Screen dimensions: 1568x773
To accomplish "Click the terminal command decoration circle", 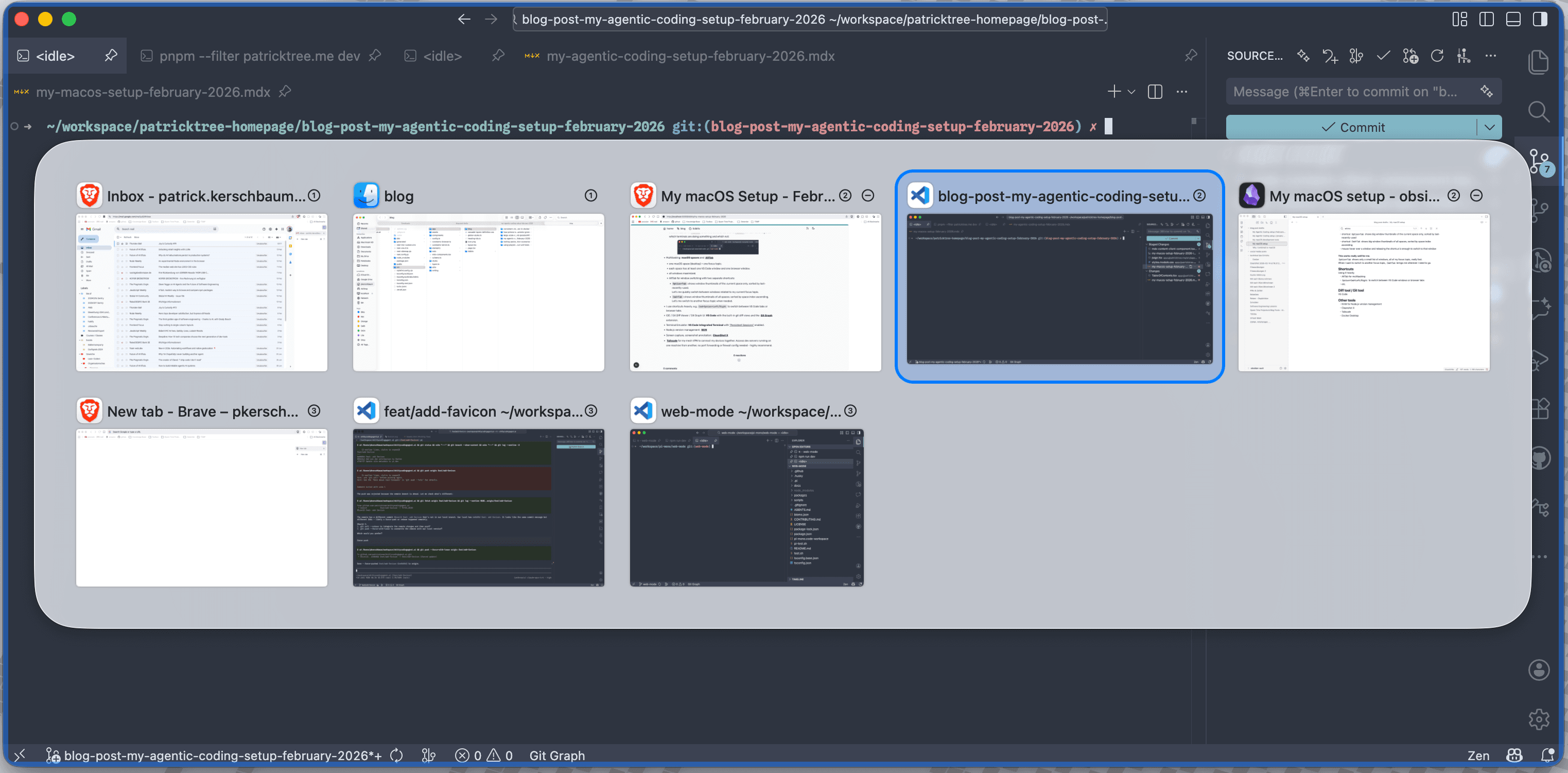I will coord(14,127).
